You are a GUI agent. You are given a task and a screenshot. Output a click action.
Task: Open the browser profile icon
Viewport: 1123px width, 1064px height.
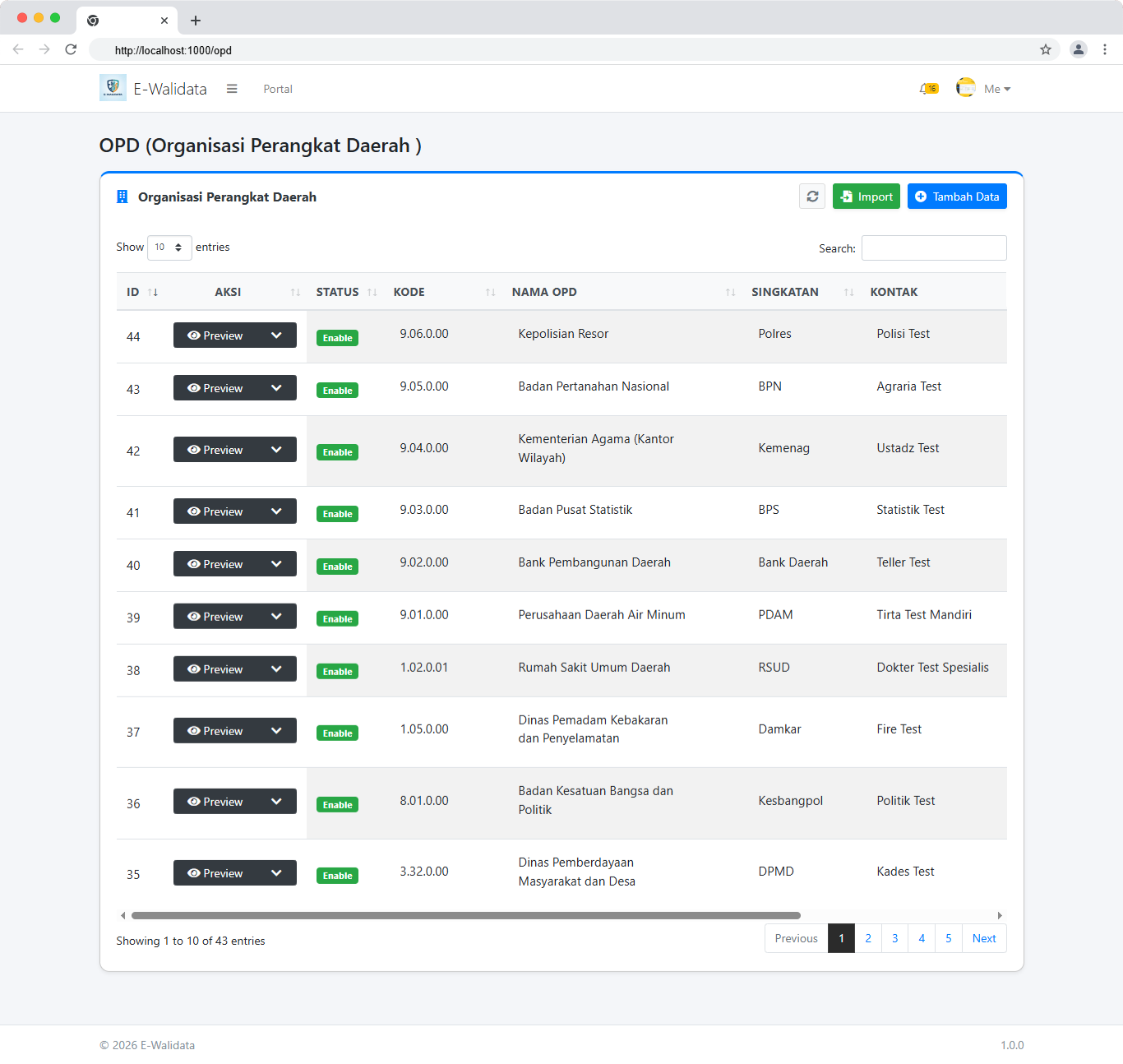click(1078, 49)
